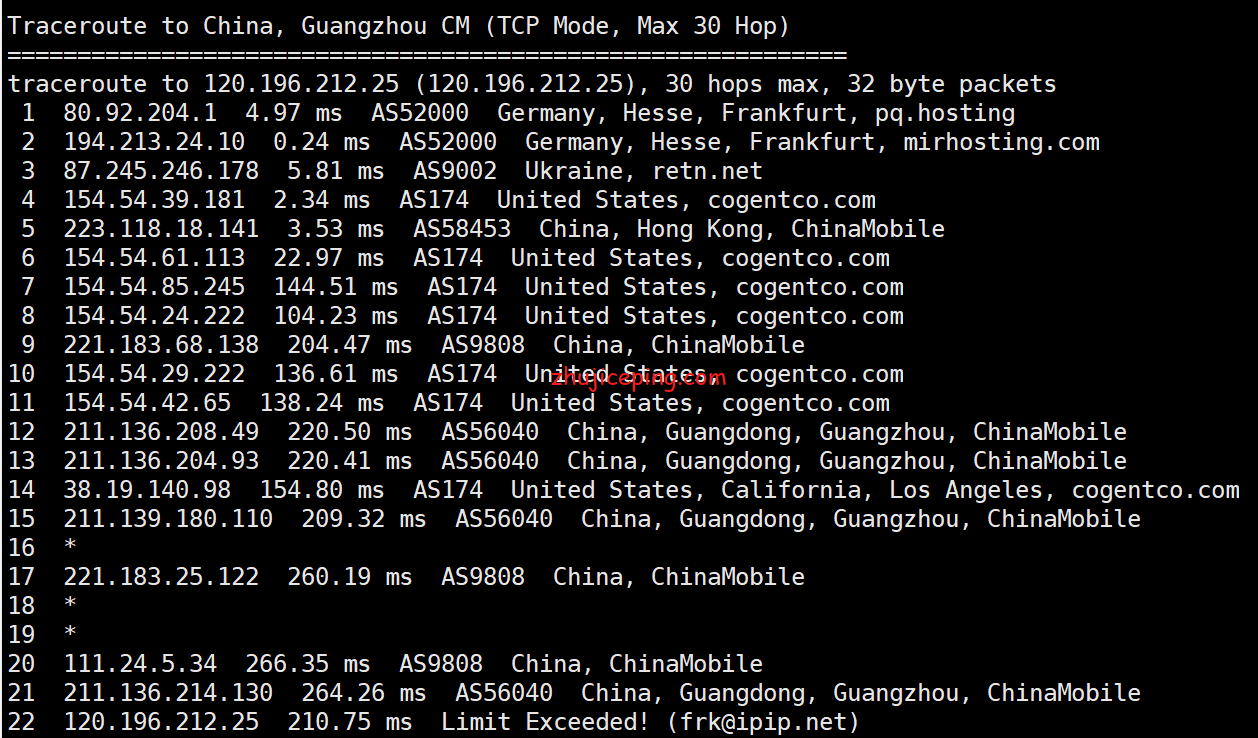The image size is (1258, 738).
Task: Select IP address 211.136.214.130
Action: point(168,693)
